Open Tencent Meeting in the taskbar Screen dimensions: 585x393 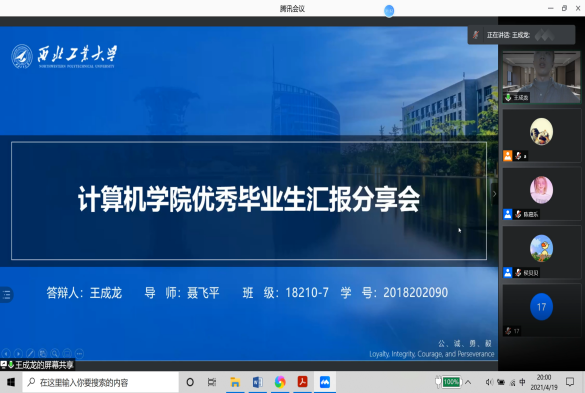click(x=325, y=382)
